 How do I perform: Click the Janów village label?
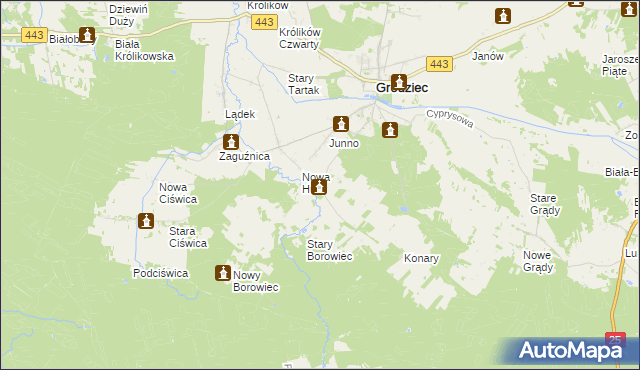[x=488, y=56]
